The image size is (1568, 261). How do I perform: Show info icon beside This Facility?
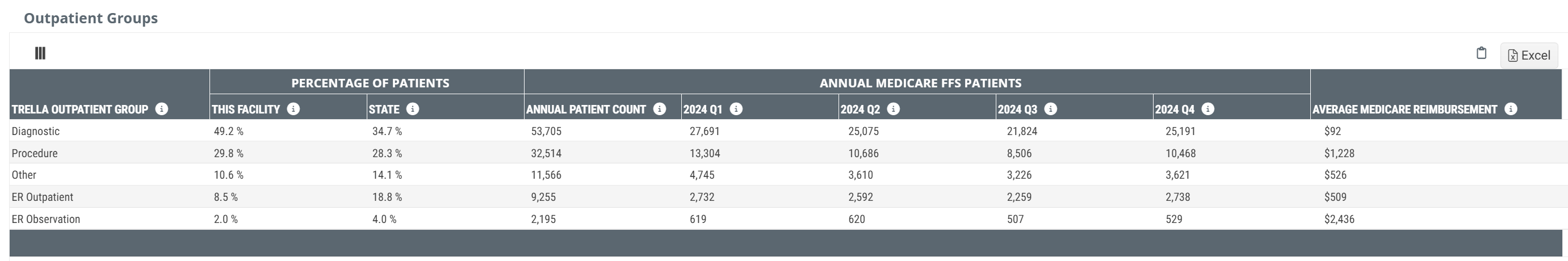[x=294, y=109]
